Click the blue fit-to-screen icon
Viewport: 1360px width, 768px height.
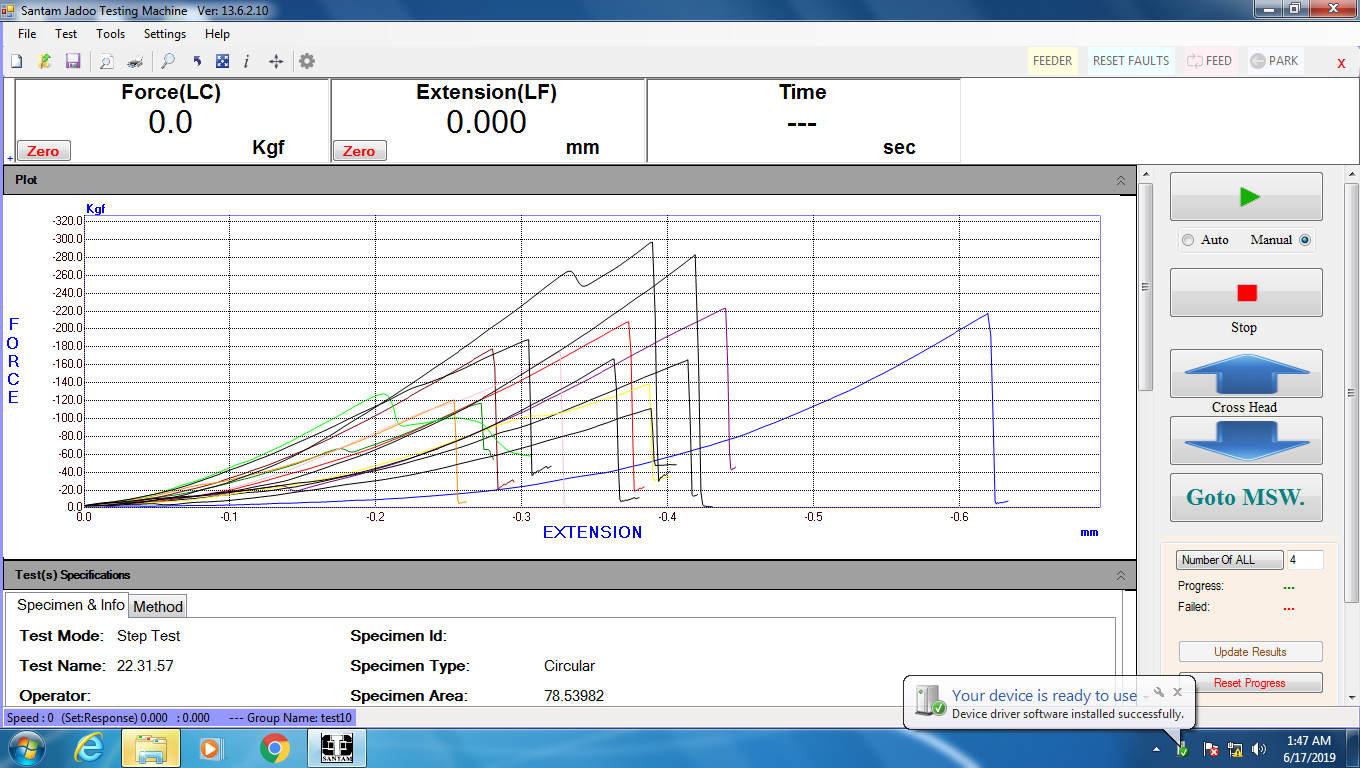(x=223, y=62)
